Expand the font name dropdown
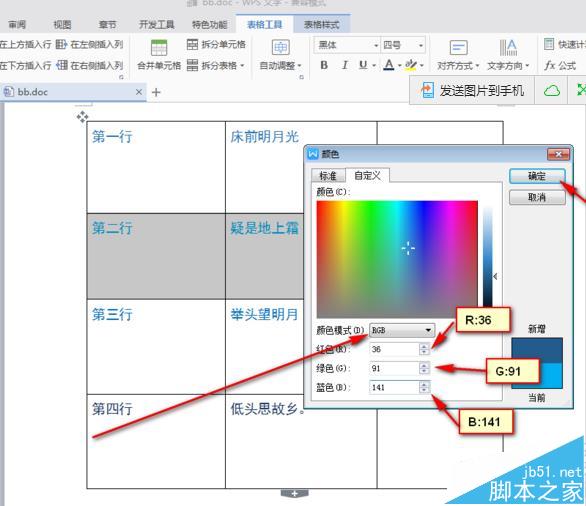The image size is (586, 506). pos(376,46)
